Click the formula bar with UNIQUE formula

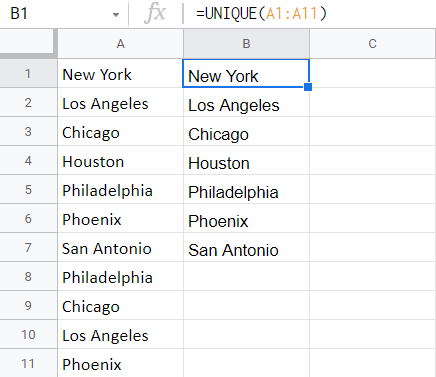(310, 14)
